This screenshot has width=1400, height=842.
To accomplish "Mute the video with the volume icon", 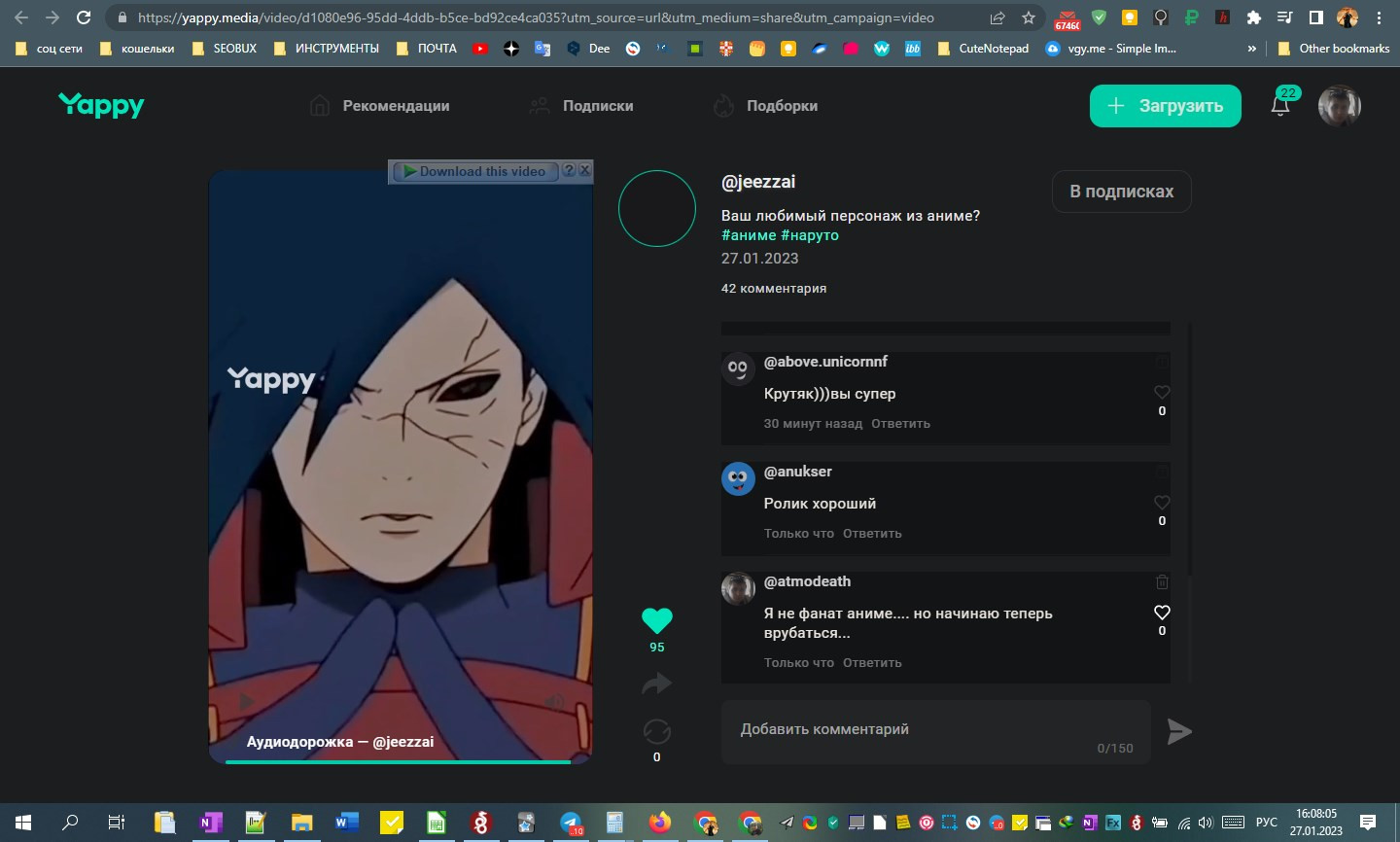I will pos(554,701).
